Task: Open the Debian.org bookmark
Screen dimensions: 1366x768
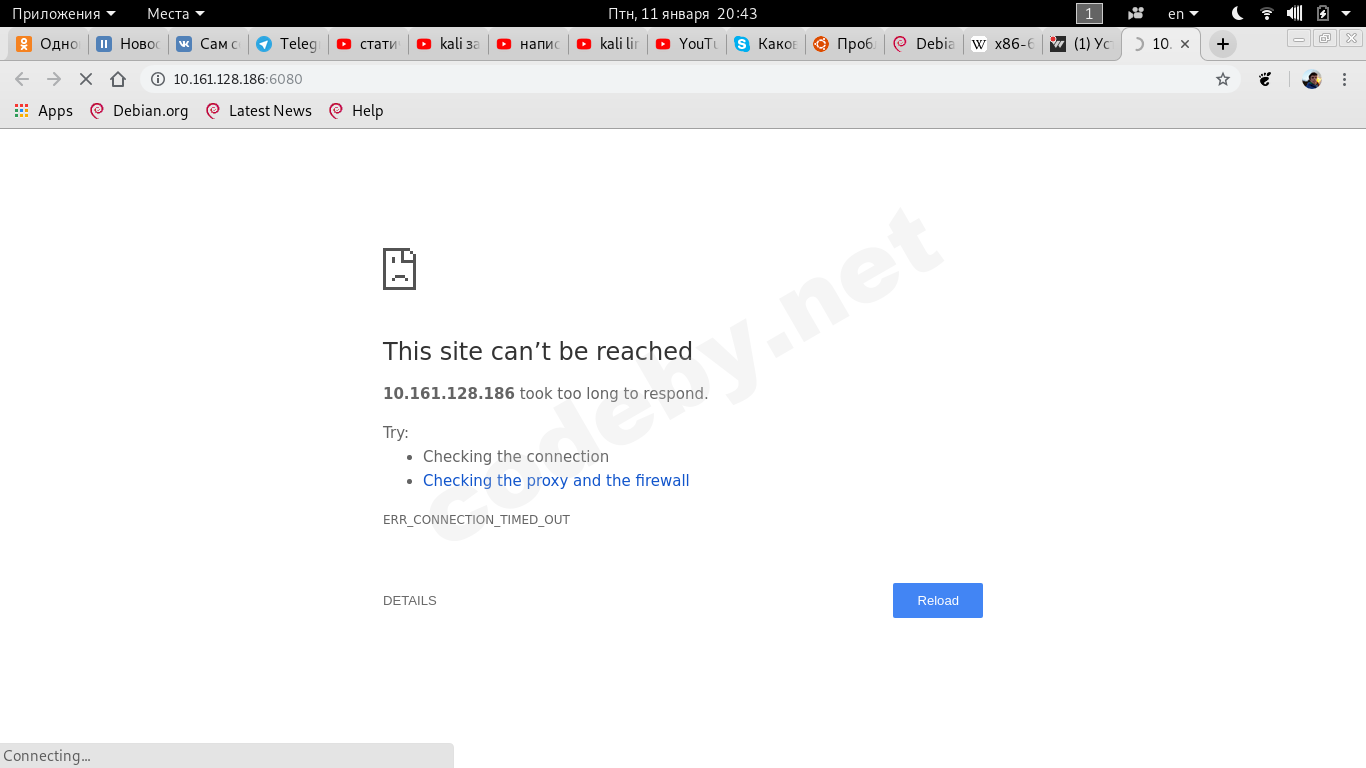Action: click(x=139, y=111)
